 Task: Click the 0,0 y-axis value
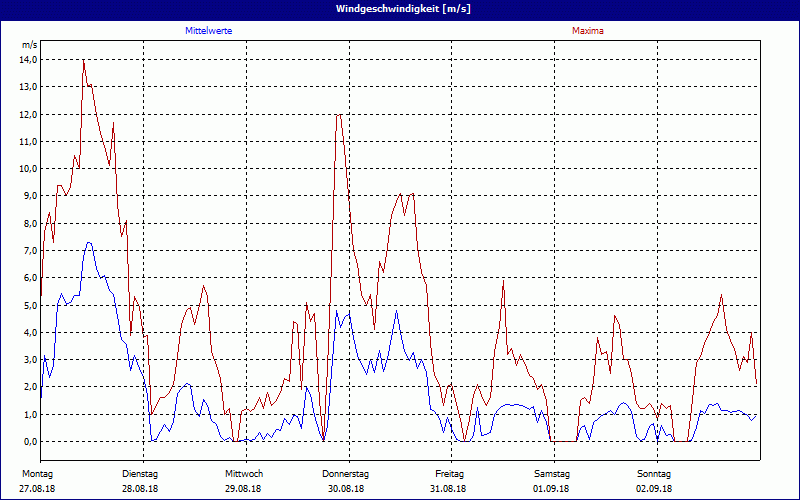coord(28,441)
